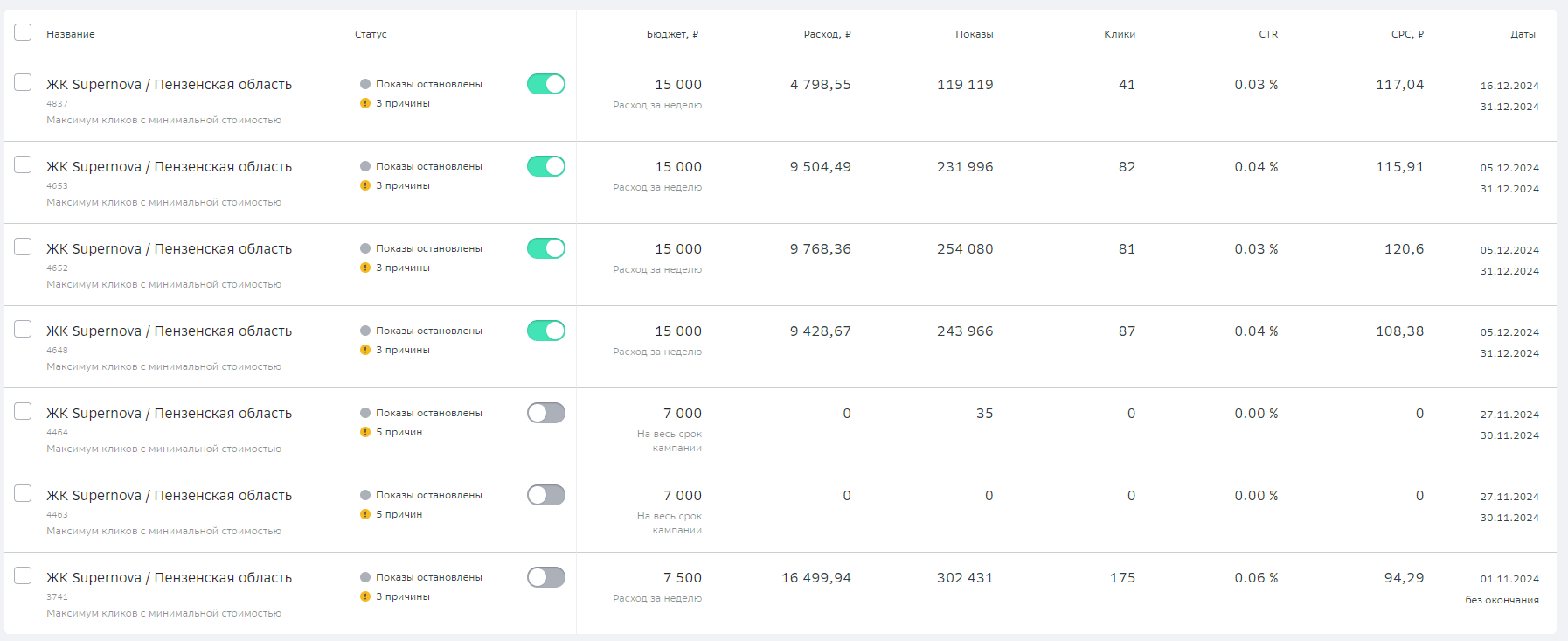Click the warning icon for campaign 4837
1568x641 pixels.
point(365,103)
